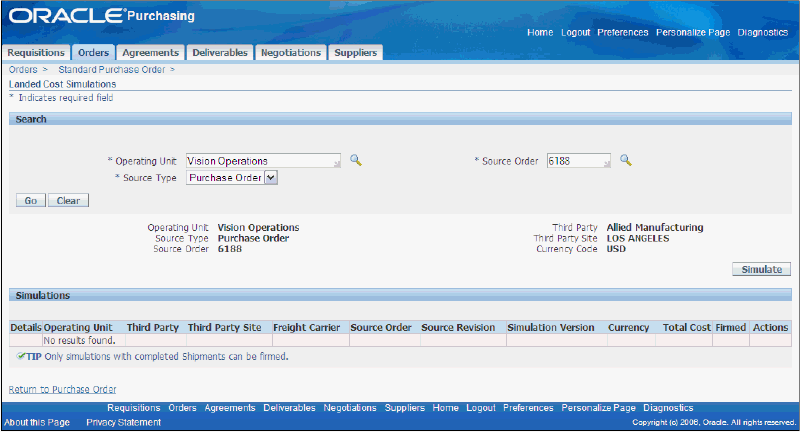The width and height of the screenshot is (800, 432).
Task: Click Standard Purchase Order breadcrumb
Action: (x=112, y=69)
